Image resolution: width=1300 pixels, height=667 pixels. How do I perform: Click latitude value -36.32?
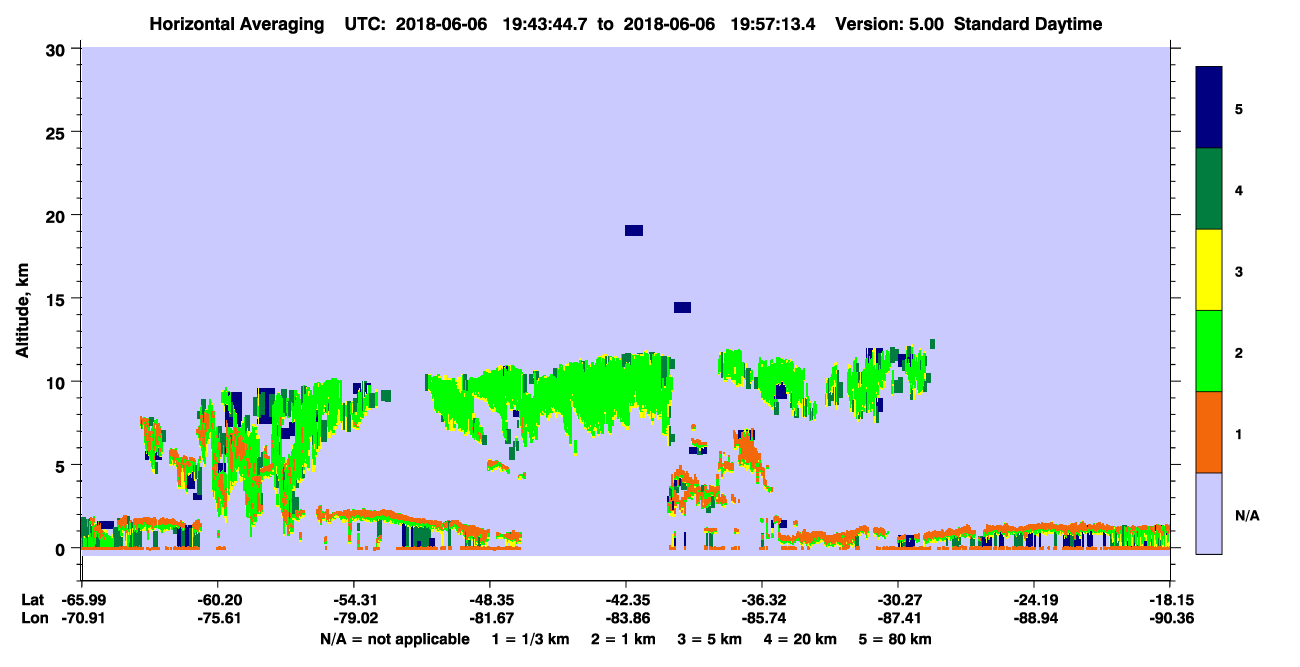click(x=762, y=600)
